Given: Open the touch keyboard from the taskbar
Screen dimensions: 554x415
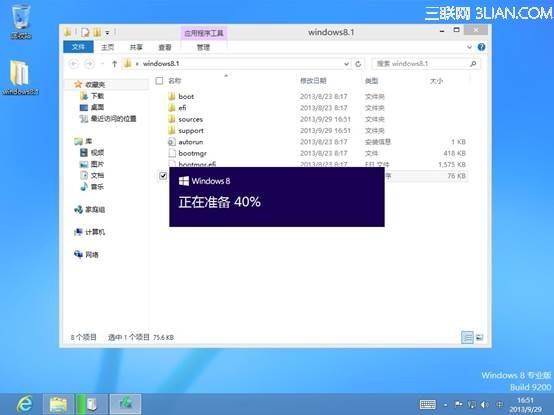Looking at the screenshot, I should click(x=428, y=404).
